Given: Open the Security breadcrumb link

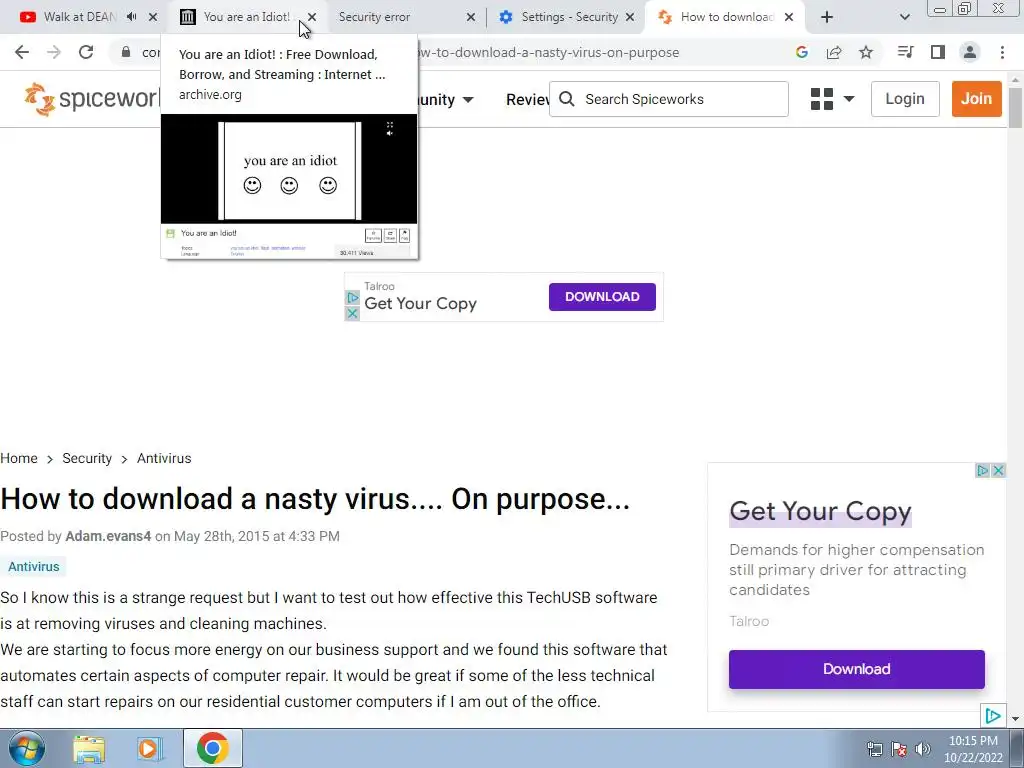Looking at the screenshot, I should click(x=87, y=458).
